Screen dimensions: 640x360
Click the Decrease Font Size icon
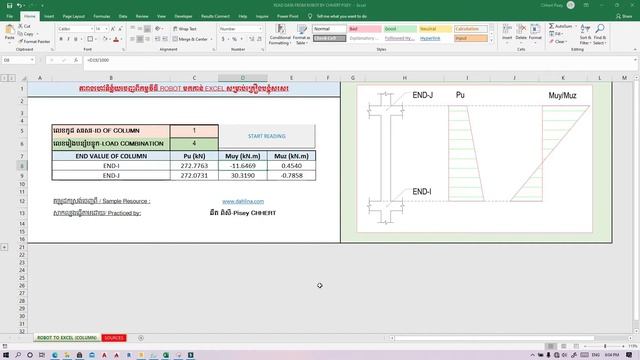point(120,29)
